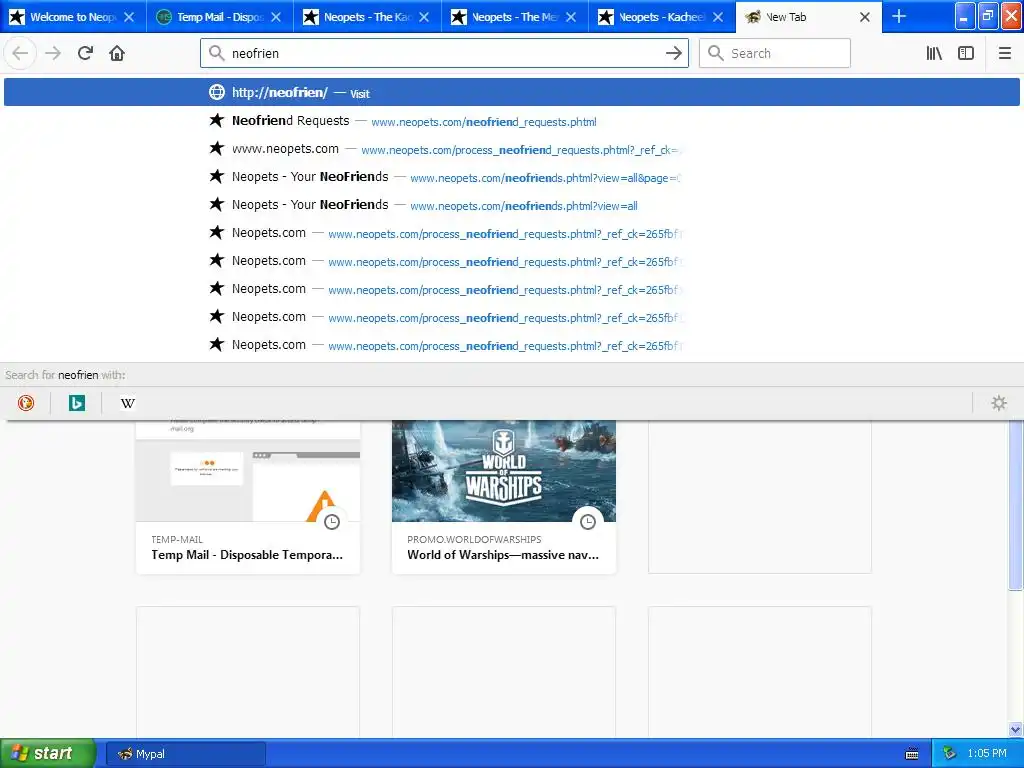Close the Temp Mail tab
This screenshot has width=1024, height=768.
click(x=276, y=17)
